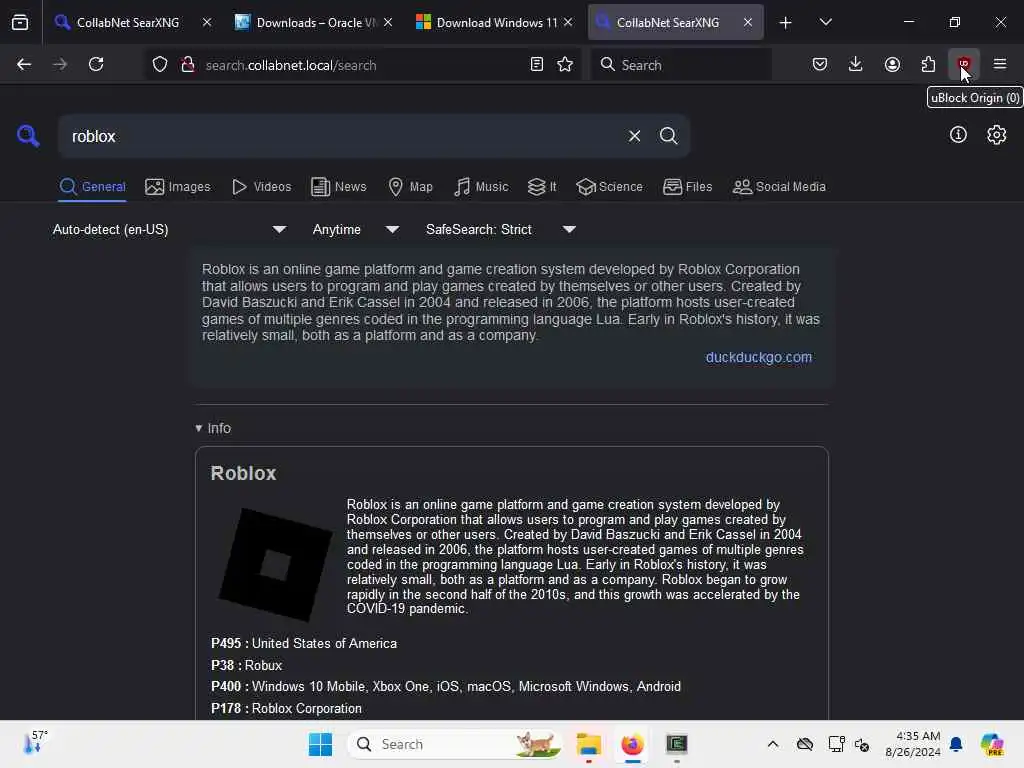Click Firefox icon in taskbar
The image size is (1024, 768).
coord(632,744)
